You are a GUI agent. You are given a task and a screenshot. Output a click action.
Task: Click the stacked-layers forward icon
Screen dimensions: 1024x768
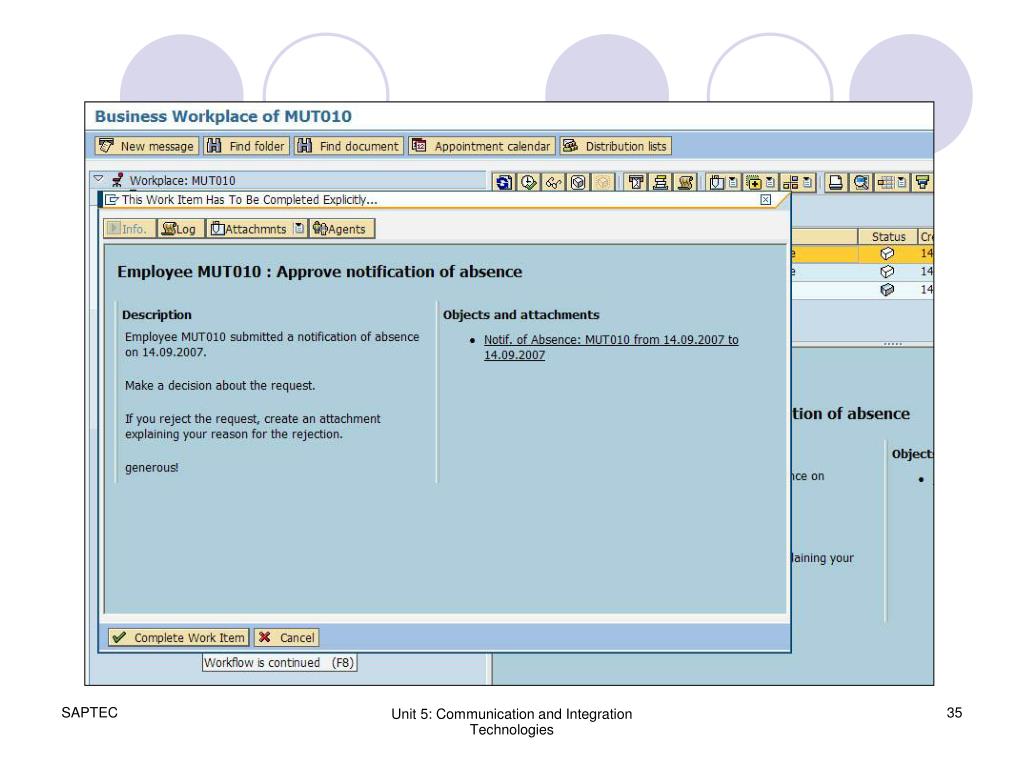point(660,182)
